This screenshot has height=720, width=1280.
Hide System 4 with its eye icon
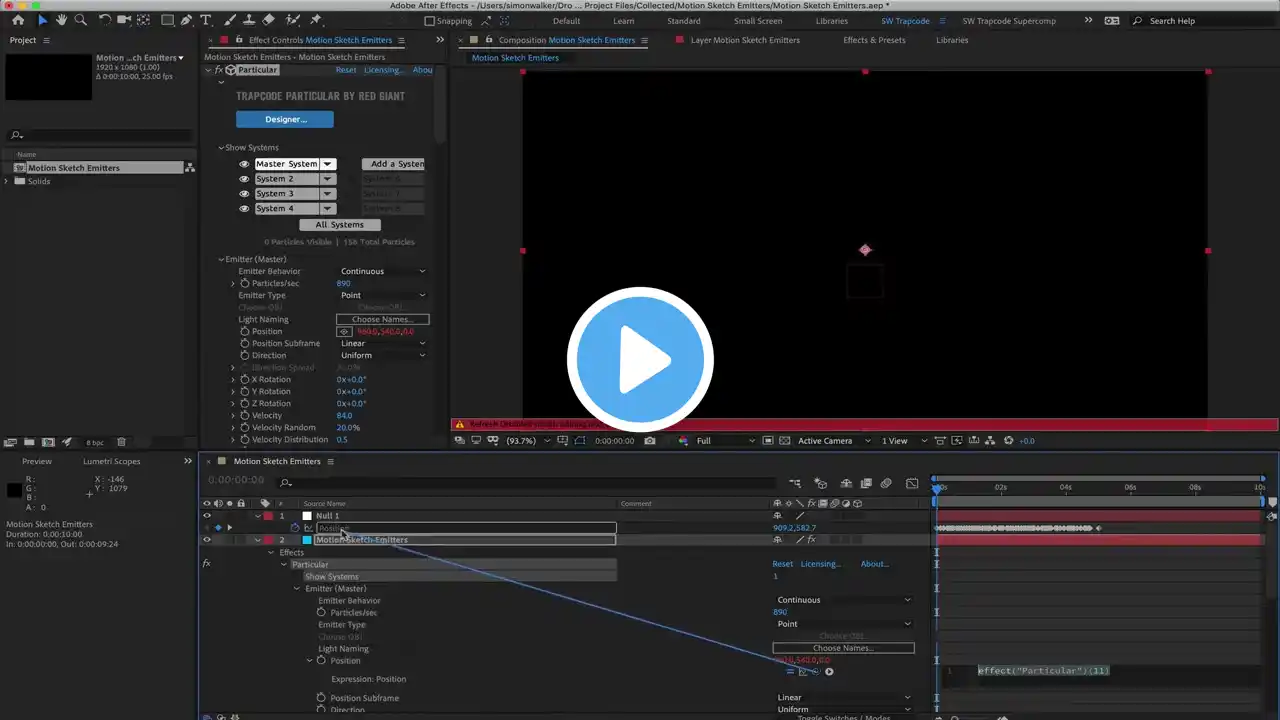[x=244, y=209]
